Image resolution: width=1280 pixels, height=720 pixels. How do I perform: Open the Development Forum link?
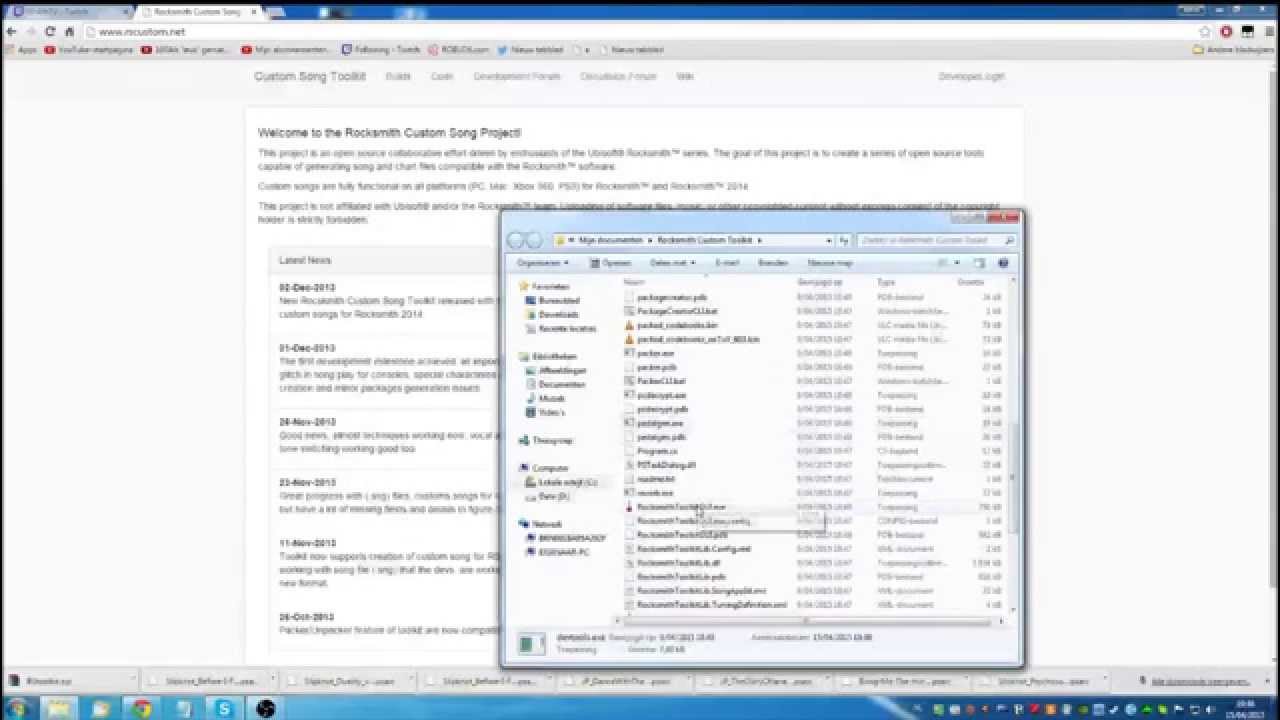517,76
